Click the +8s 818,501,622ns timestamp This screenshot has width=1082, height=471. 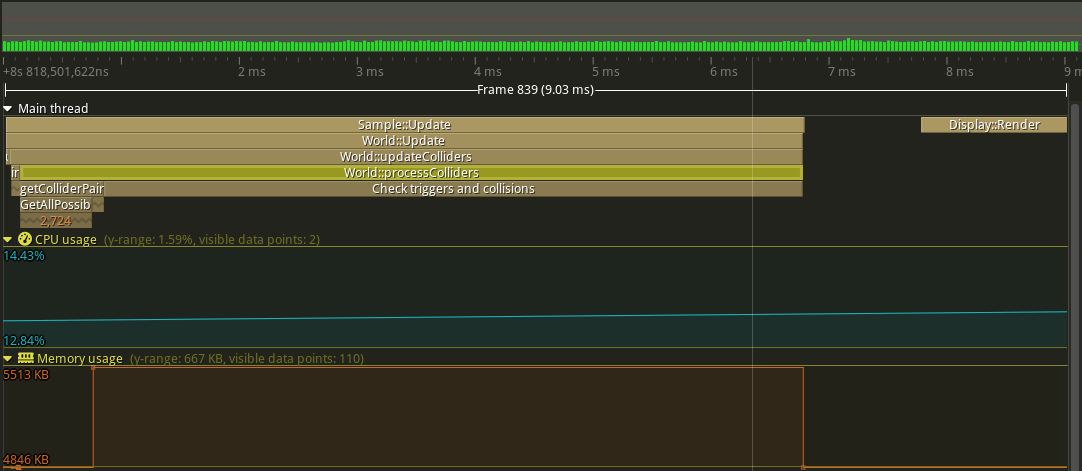tap(56, 72)
